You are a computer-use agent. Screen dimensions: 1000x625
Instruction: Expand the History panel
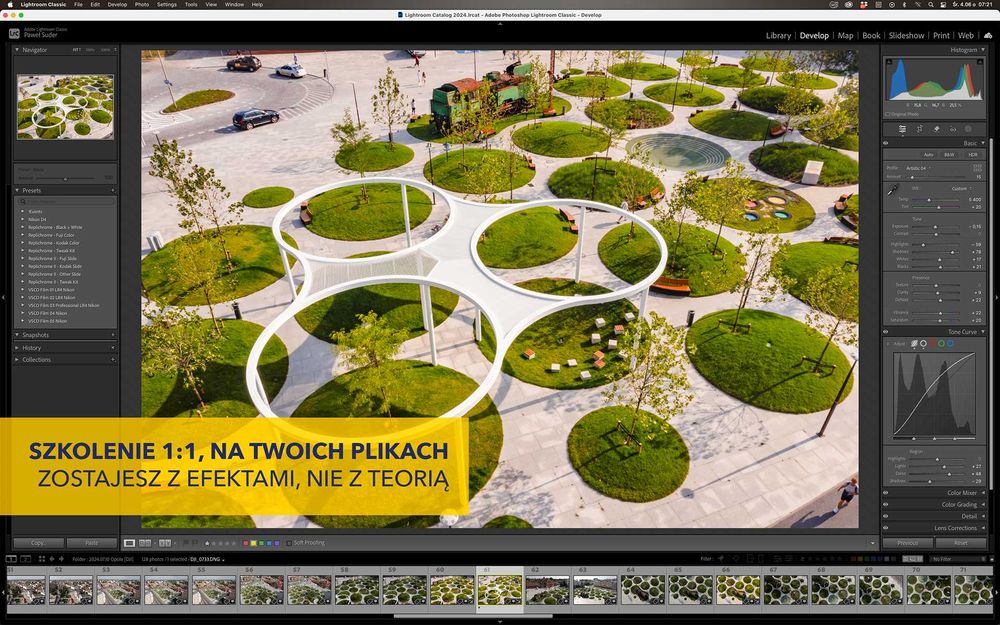pyautogui.click(x=17, y=348)
